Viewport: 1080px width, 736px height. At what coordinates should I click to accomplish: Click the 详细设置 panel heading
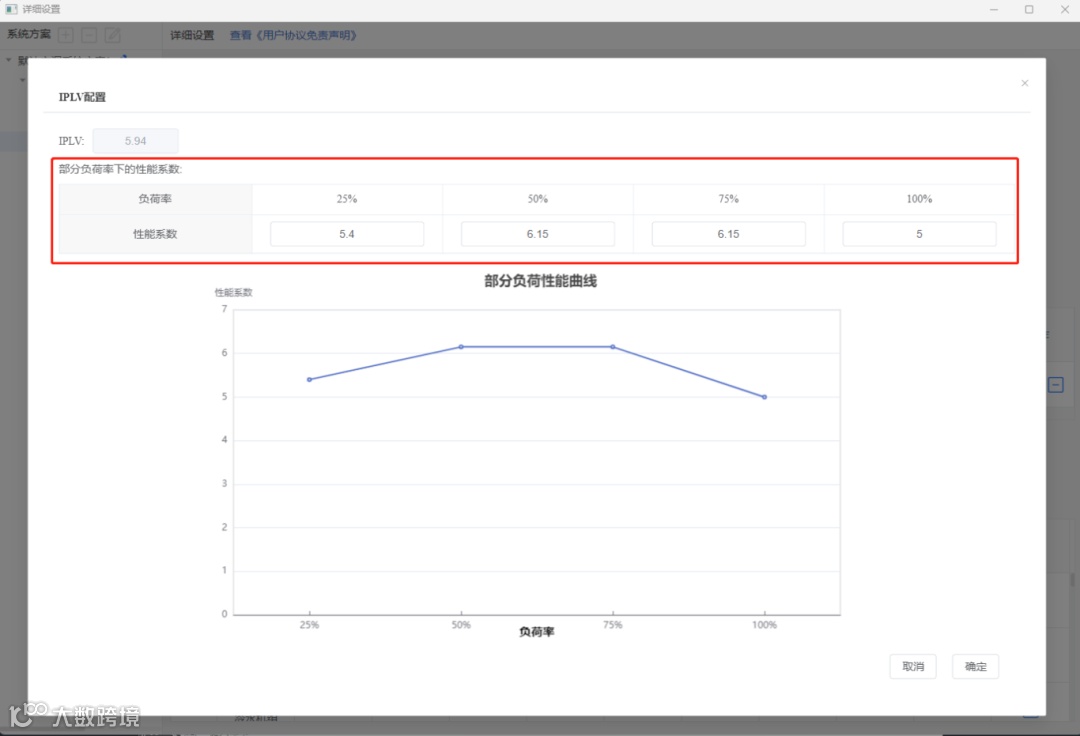192,35
